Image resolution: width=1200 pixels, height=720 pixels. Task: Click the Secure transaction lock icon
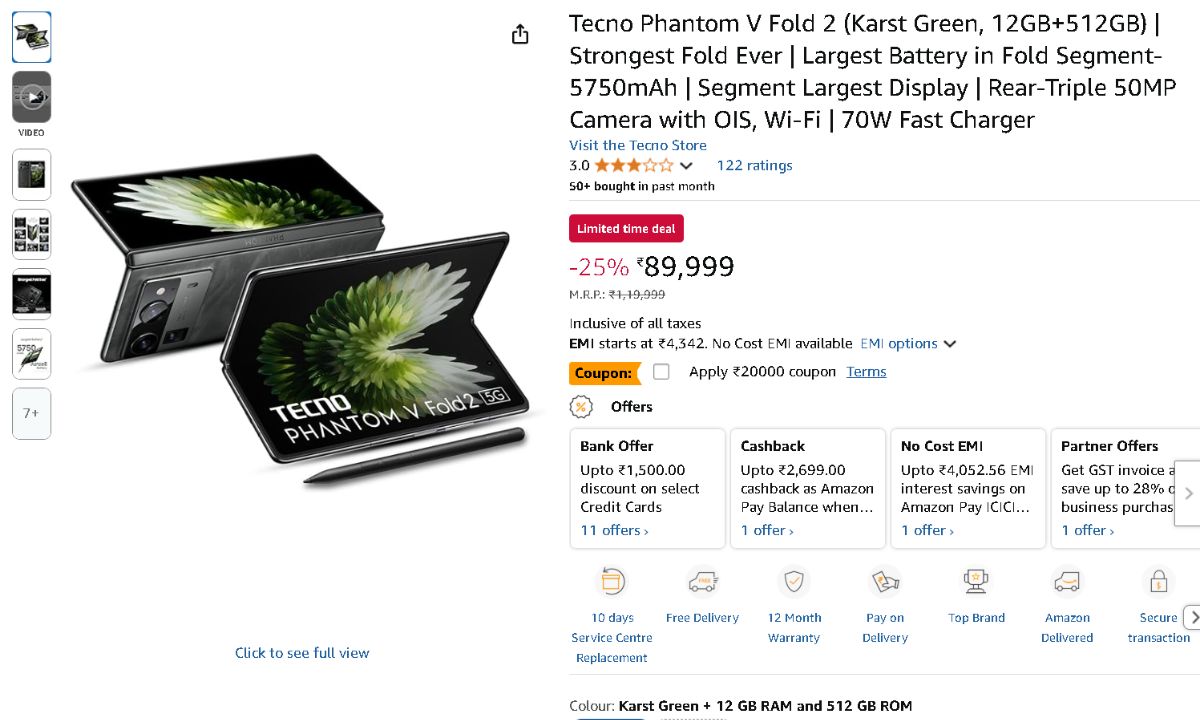tap(1158, 581)
